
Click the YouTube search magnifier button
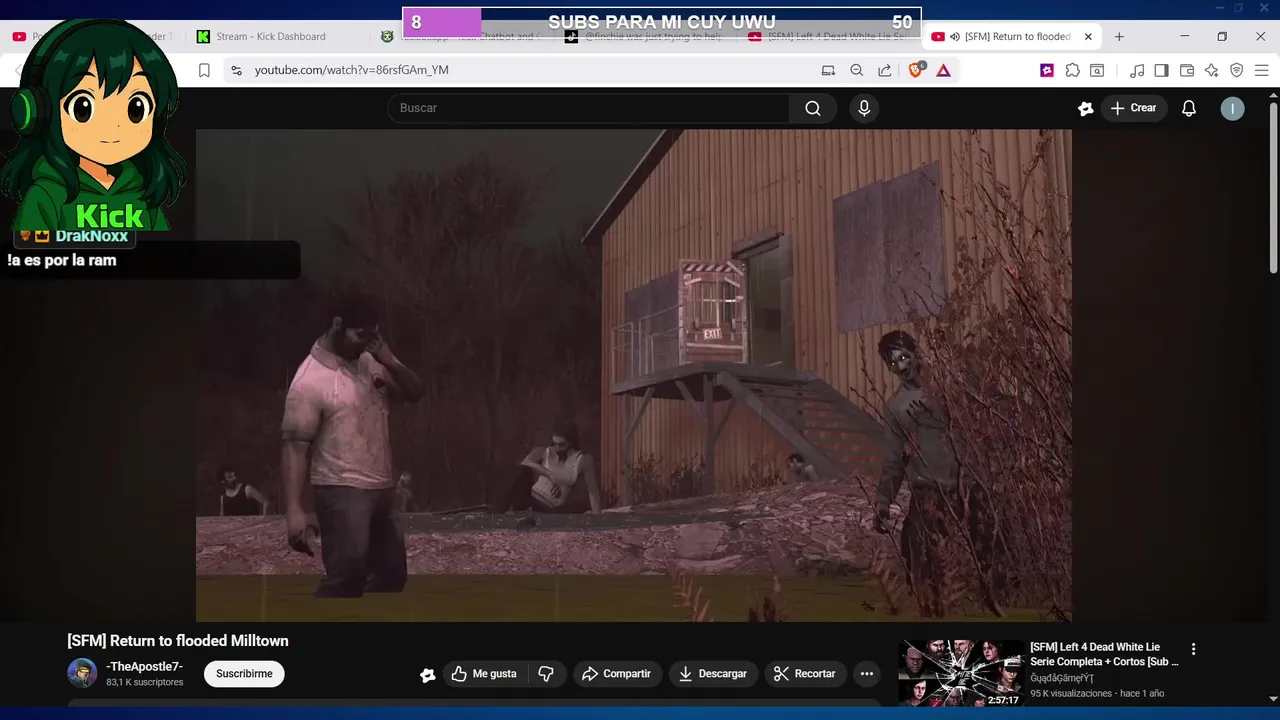(x=813, y=108)
